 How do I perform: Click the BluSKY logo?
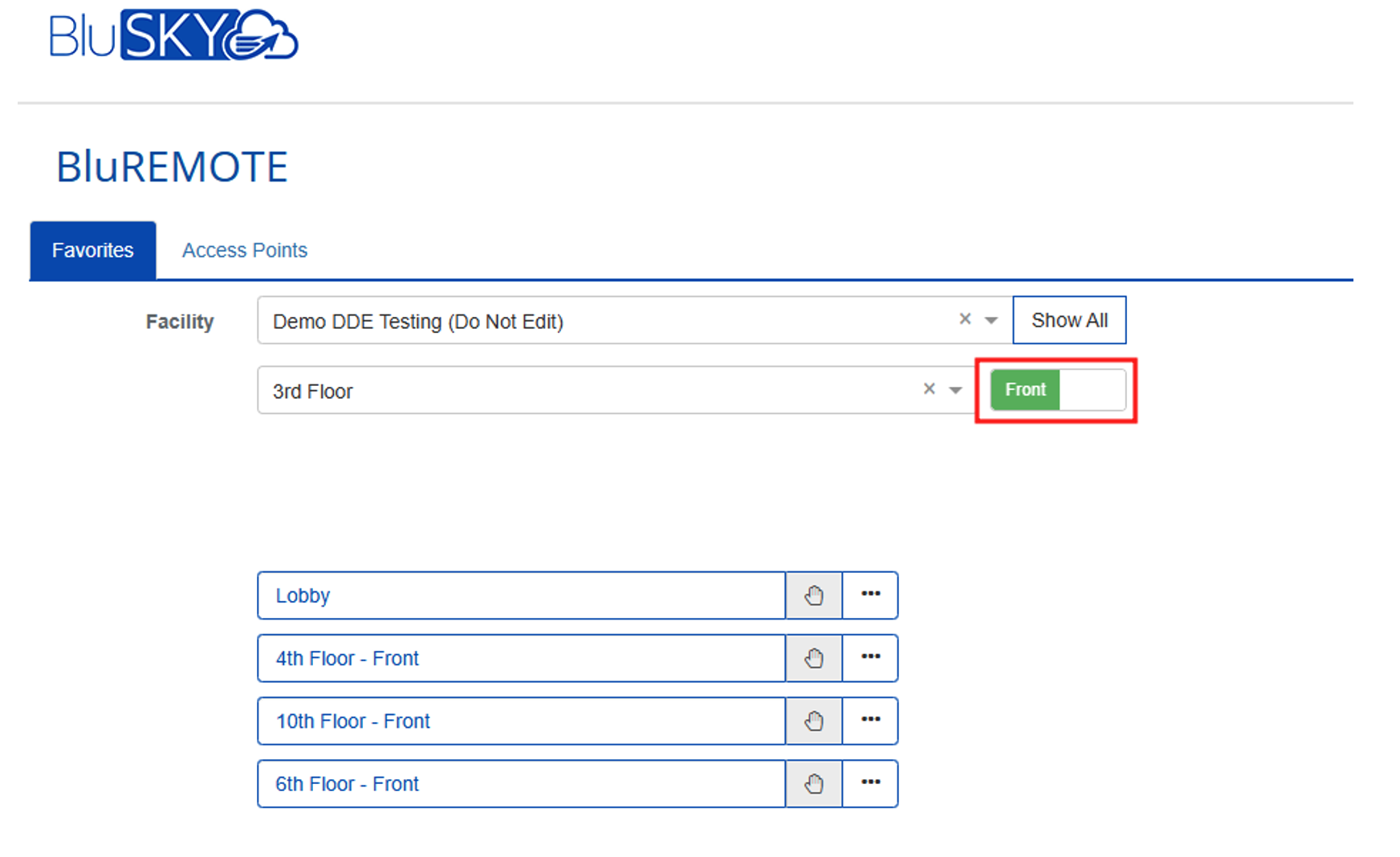tap(173, 35)
